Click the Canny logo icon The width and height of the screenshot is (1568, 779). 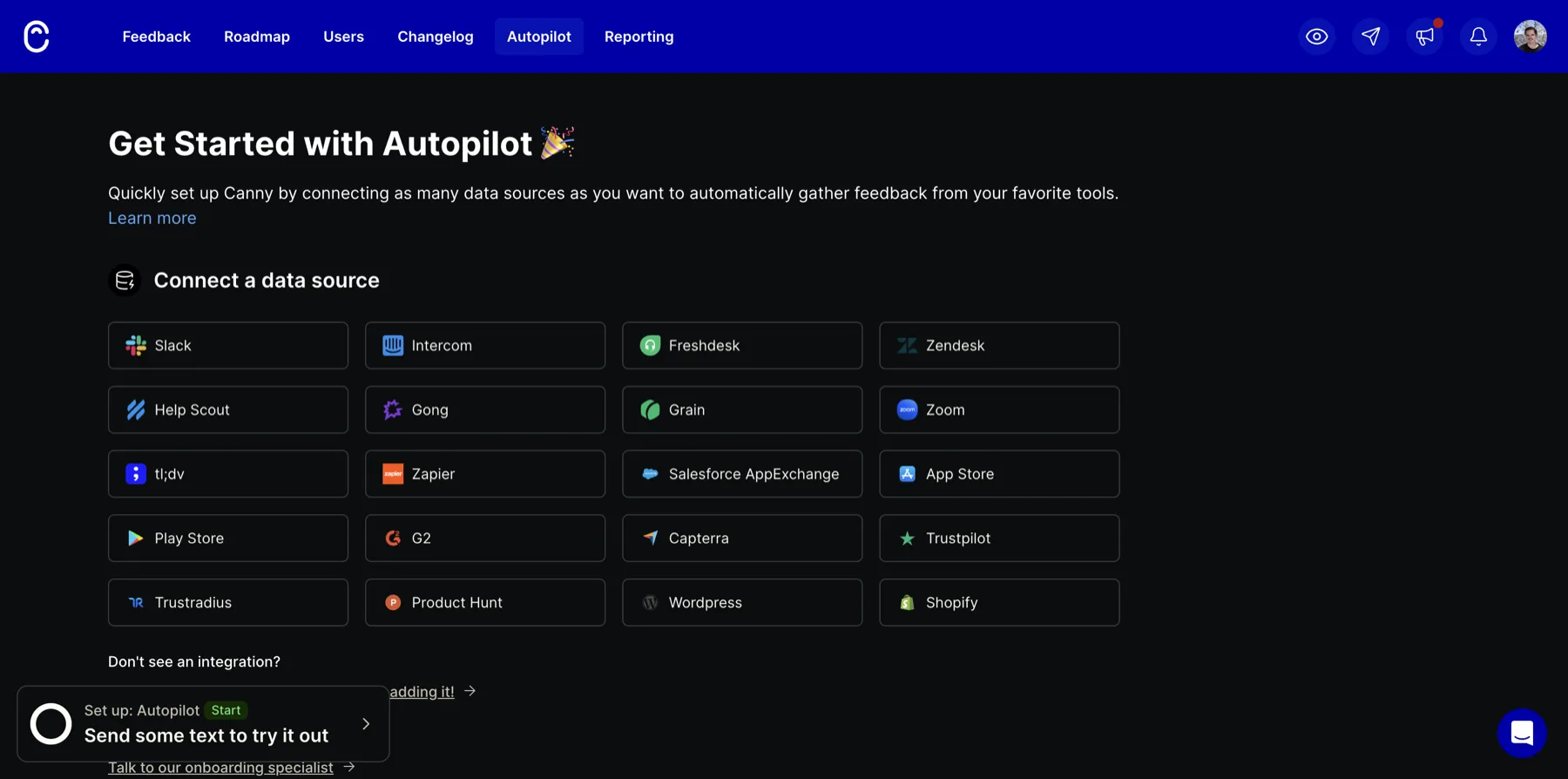pos(37,37)
